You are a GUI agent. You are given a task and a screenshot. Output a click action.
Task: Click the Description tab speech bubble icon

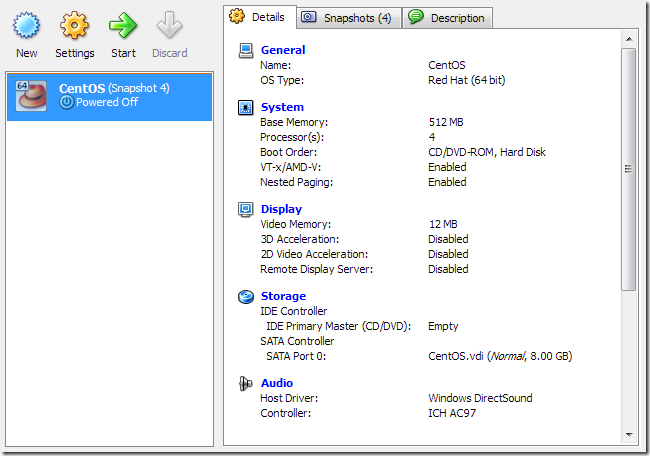pyautogui.click(x=415, y=17)
